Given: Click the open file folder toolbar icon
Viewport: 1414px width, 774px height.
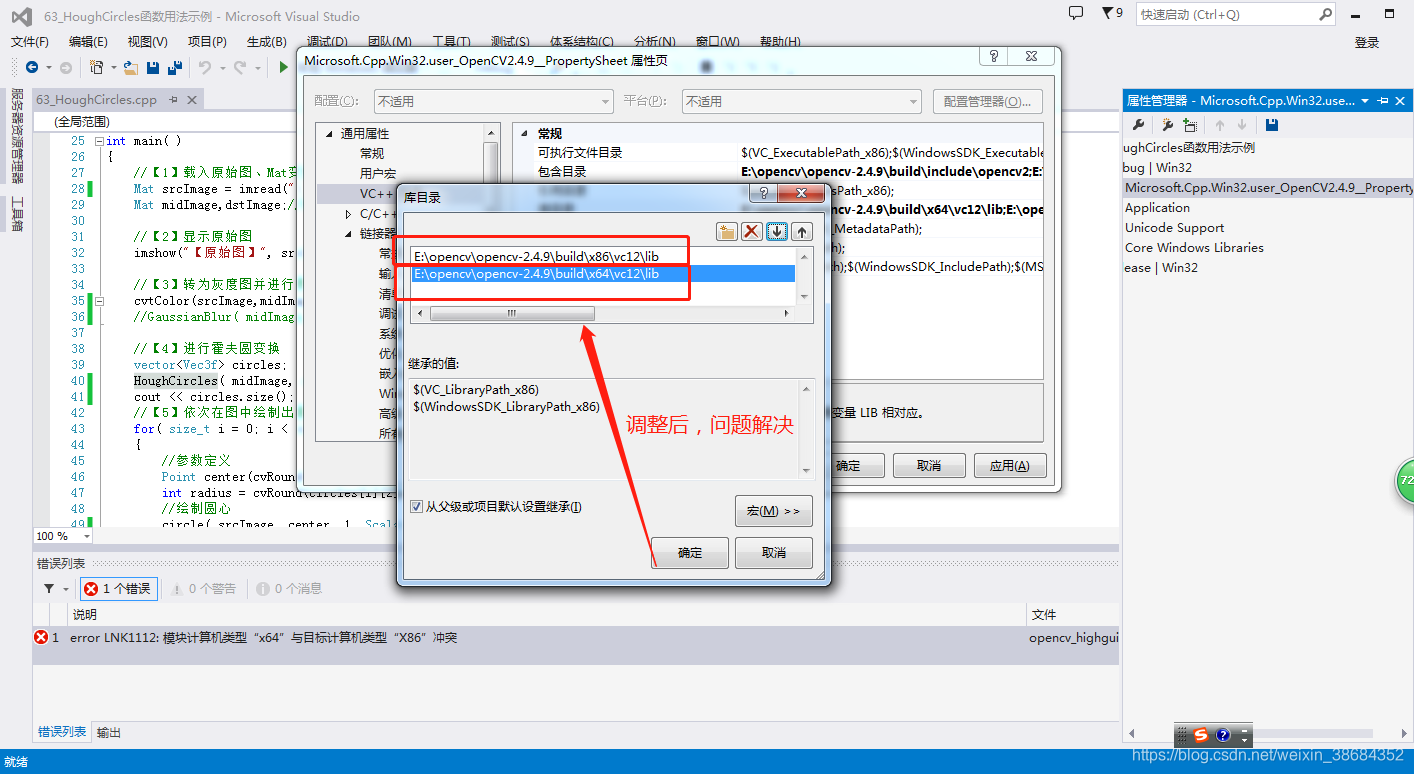Looking at the screenshot, I should (x=130, y=67).
